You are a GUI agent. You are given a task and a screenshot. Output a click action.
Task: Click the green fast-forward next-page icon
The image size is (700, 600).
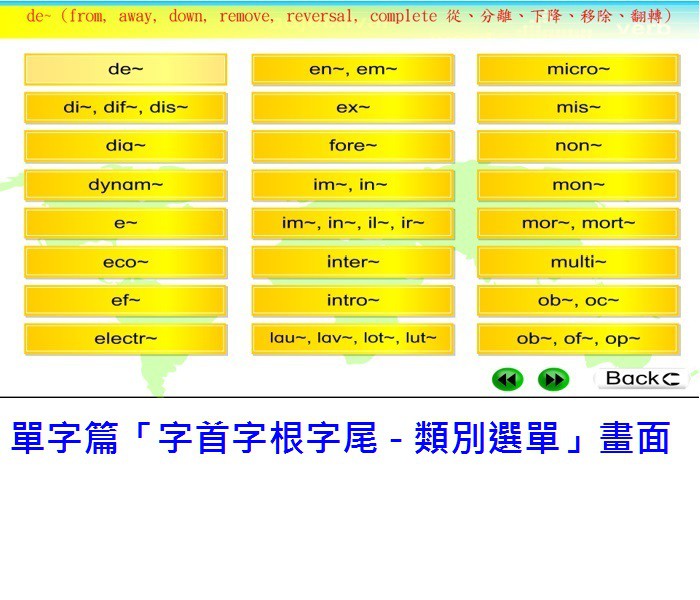pos(553,379)
